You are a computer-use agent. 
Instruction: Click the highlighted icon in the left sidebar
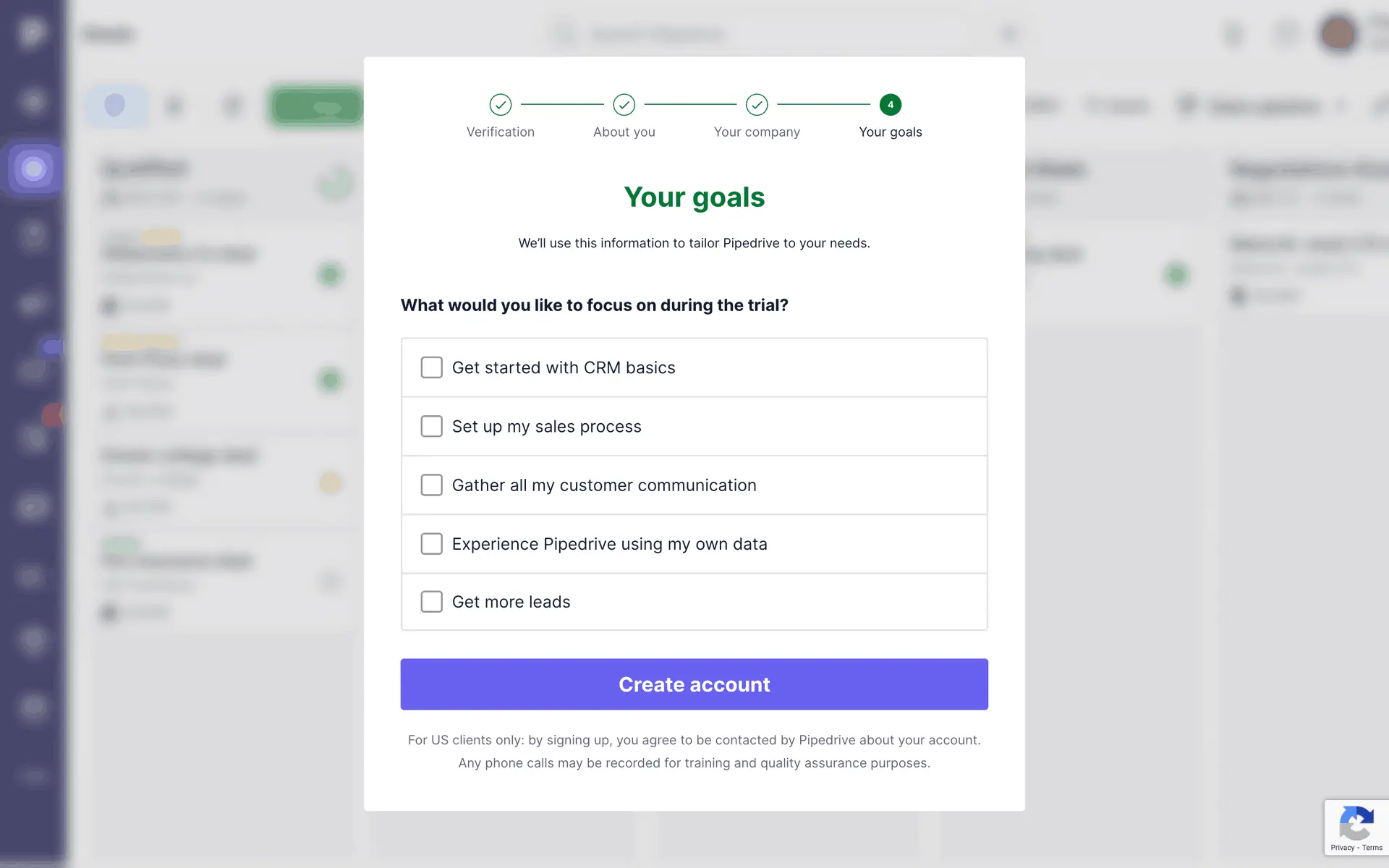click(33, 169)
